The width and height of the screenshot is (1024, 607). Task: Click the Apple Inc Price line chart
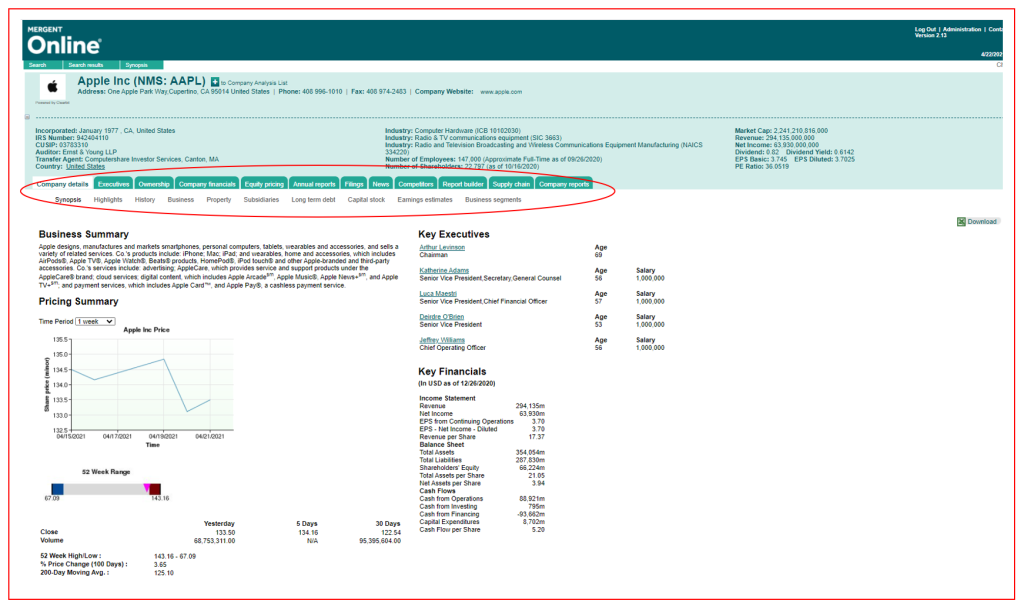point(152,385)
